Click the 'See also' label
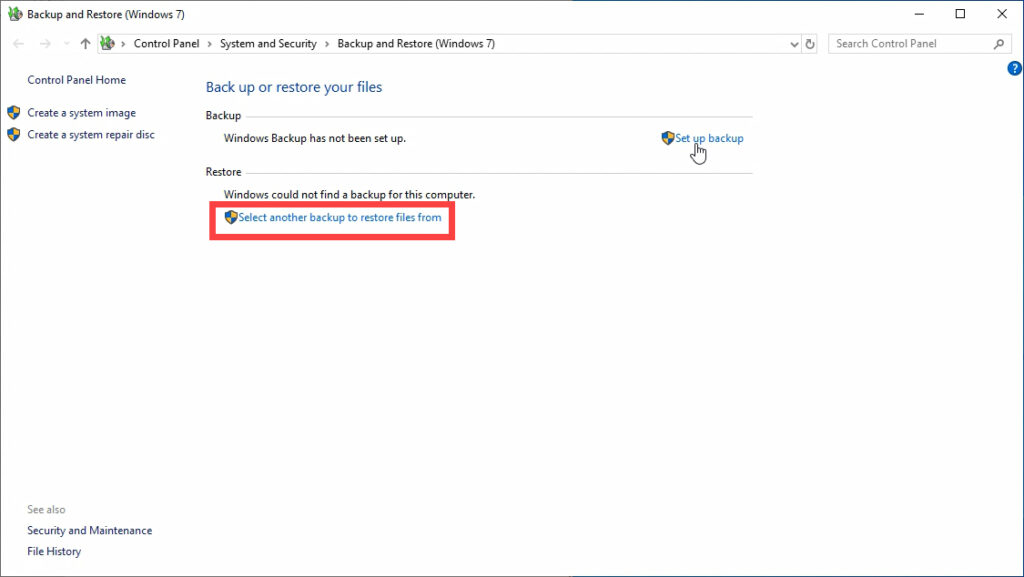Screen dimensions: 1024x577 click(x=46, y=510)
